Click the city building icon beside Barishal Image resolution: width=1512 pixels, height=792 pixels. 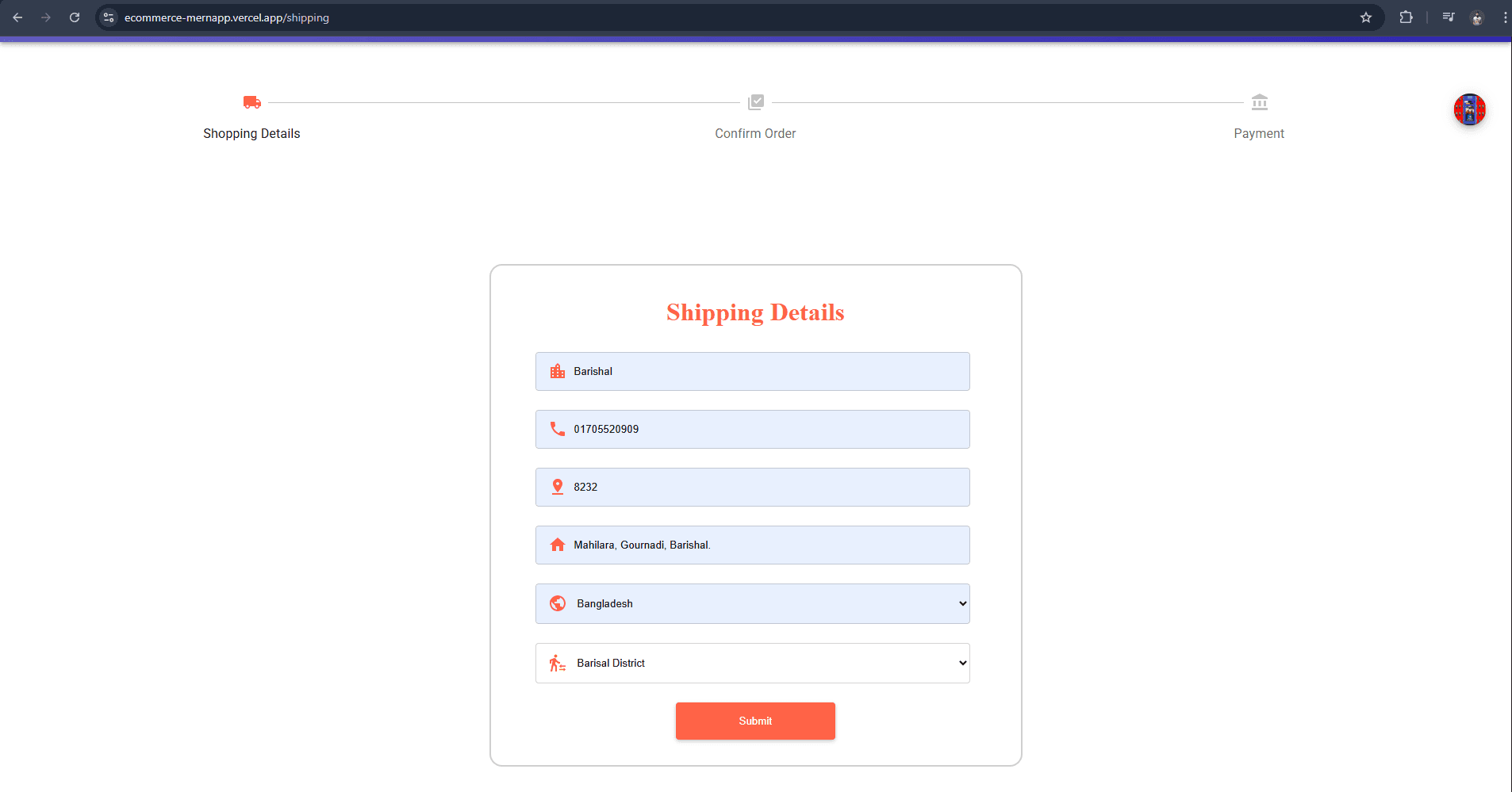(558, 371)
